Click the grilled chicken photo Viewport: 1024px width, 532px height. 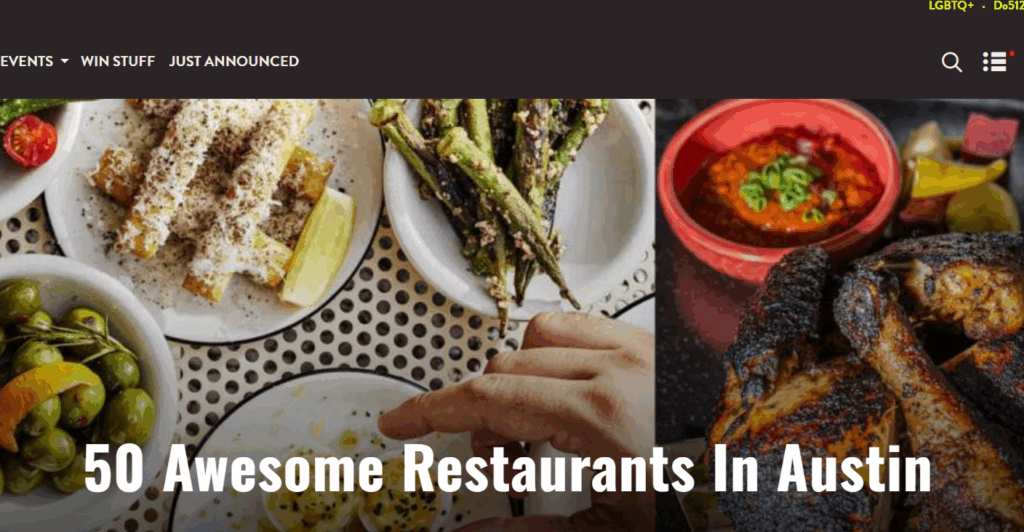[x=869, y=385]
